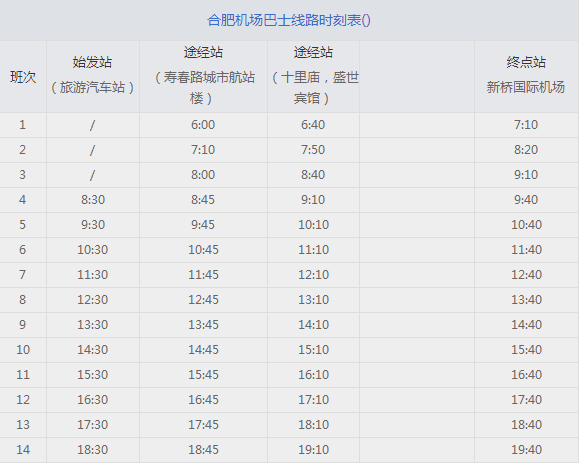Screen dimensions: 580x463
Task: Select the 8:30 departure time cell
Action: (93, 200)
